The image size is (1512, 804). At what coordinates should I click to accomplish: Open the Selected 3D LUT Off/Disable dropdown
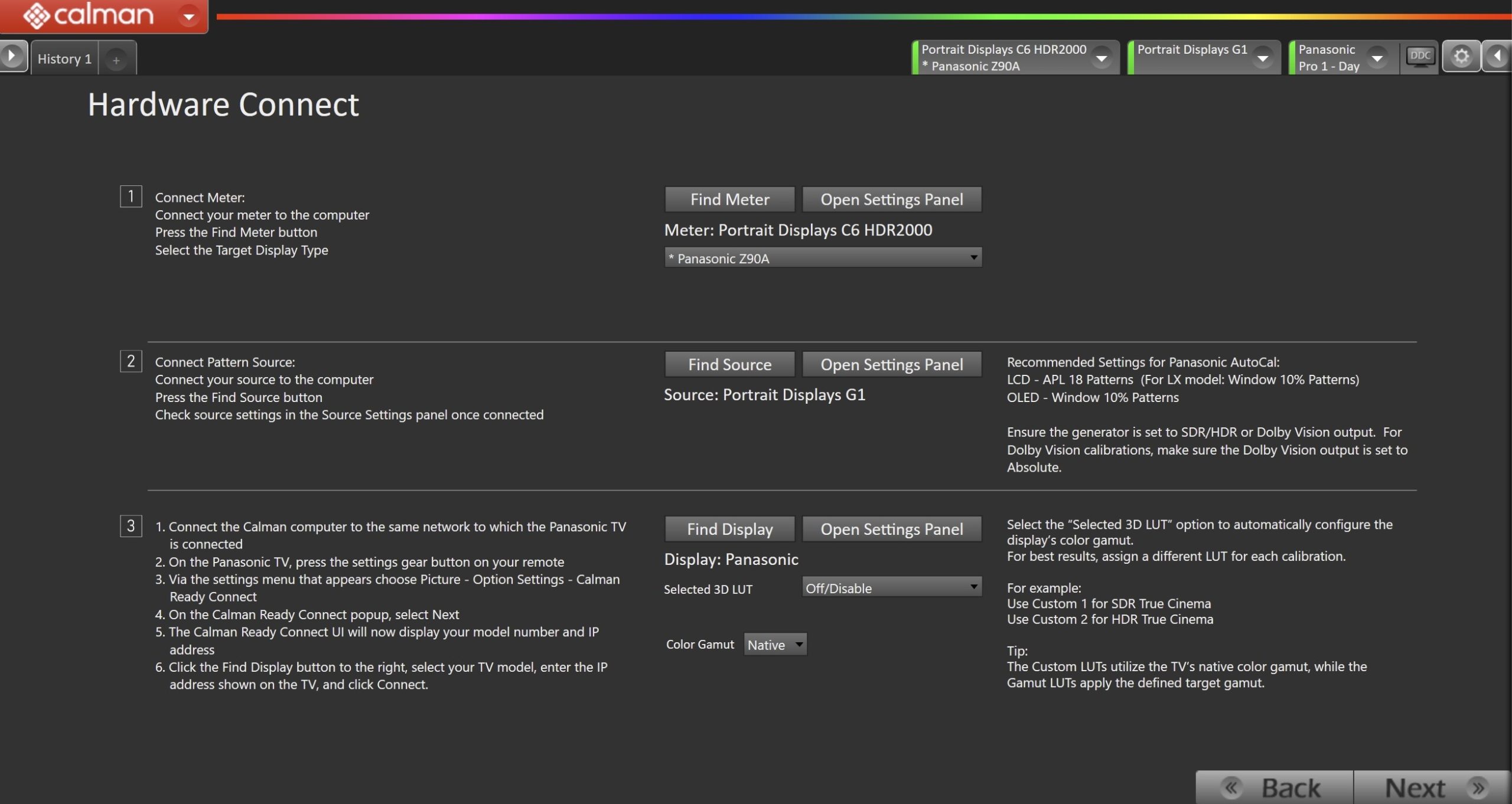(x=892, y=587)
